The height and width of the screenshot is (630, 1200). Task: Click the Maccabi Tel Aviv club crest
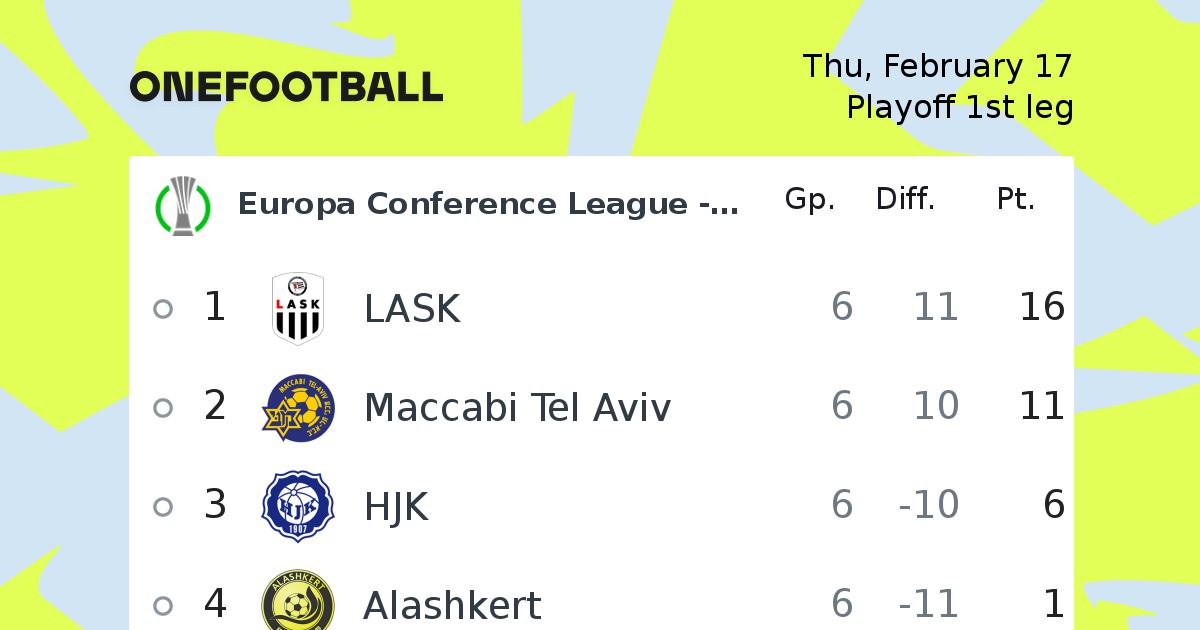[x=298, y=408]
